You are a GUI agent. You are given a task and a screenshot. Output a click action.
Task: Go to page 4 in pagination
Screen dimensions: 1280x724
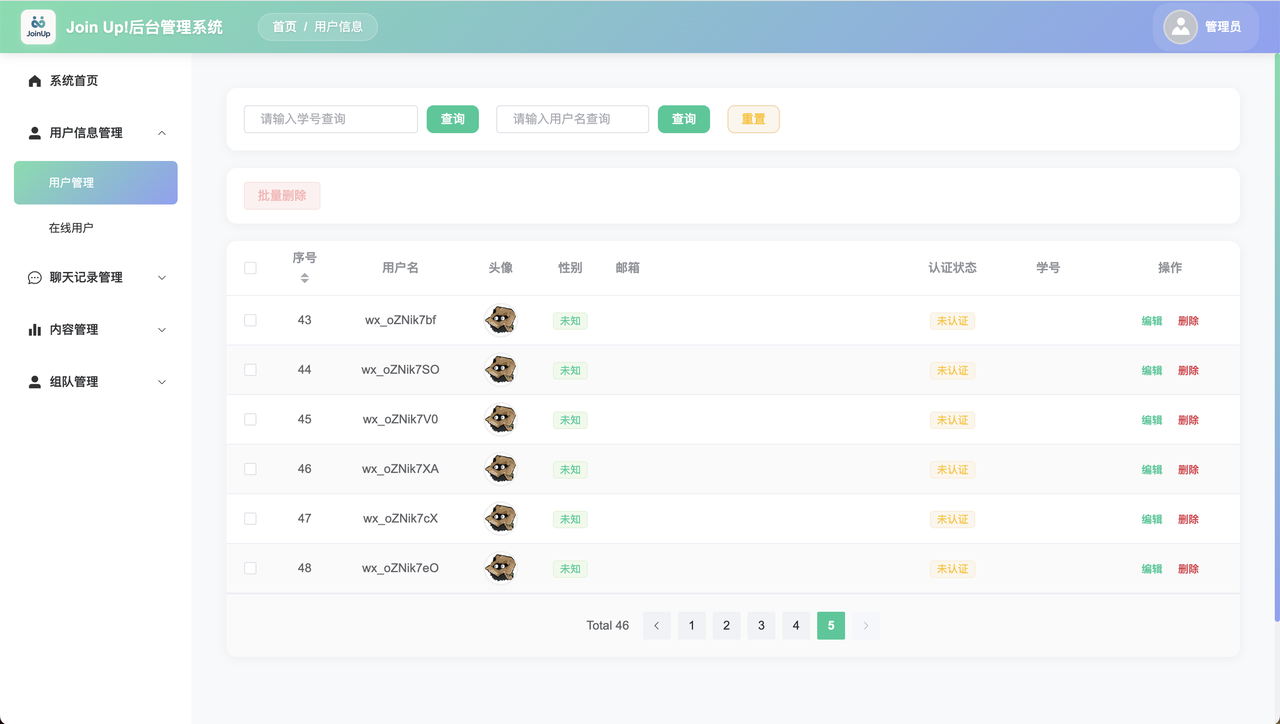[x=796, y=626]
